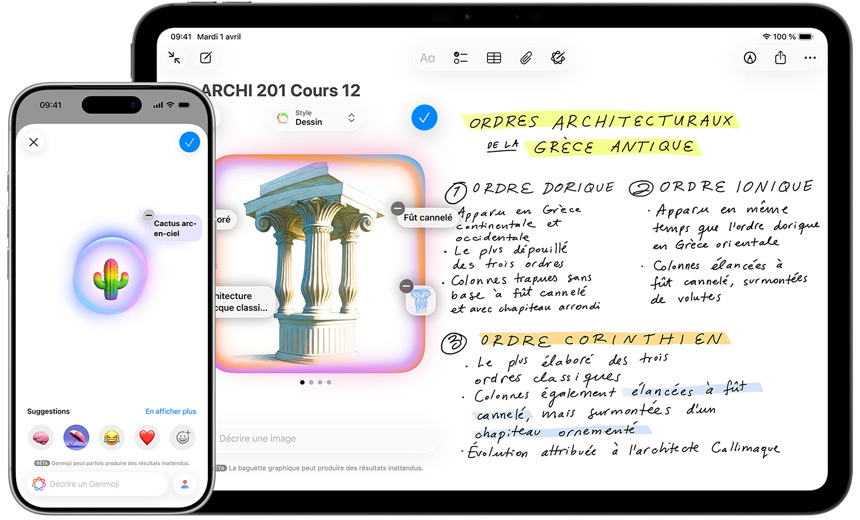Screen dimensions: 860x520
Task: Confirm the cactus Genmoji with blue checkmark
Action: 189,142
